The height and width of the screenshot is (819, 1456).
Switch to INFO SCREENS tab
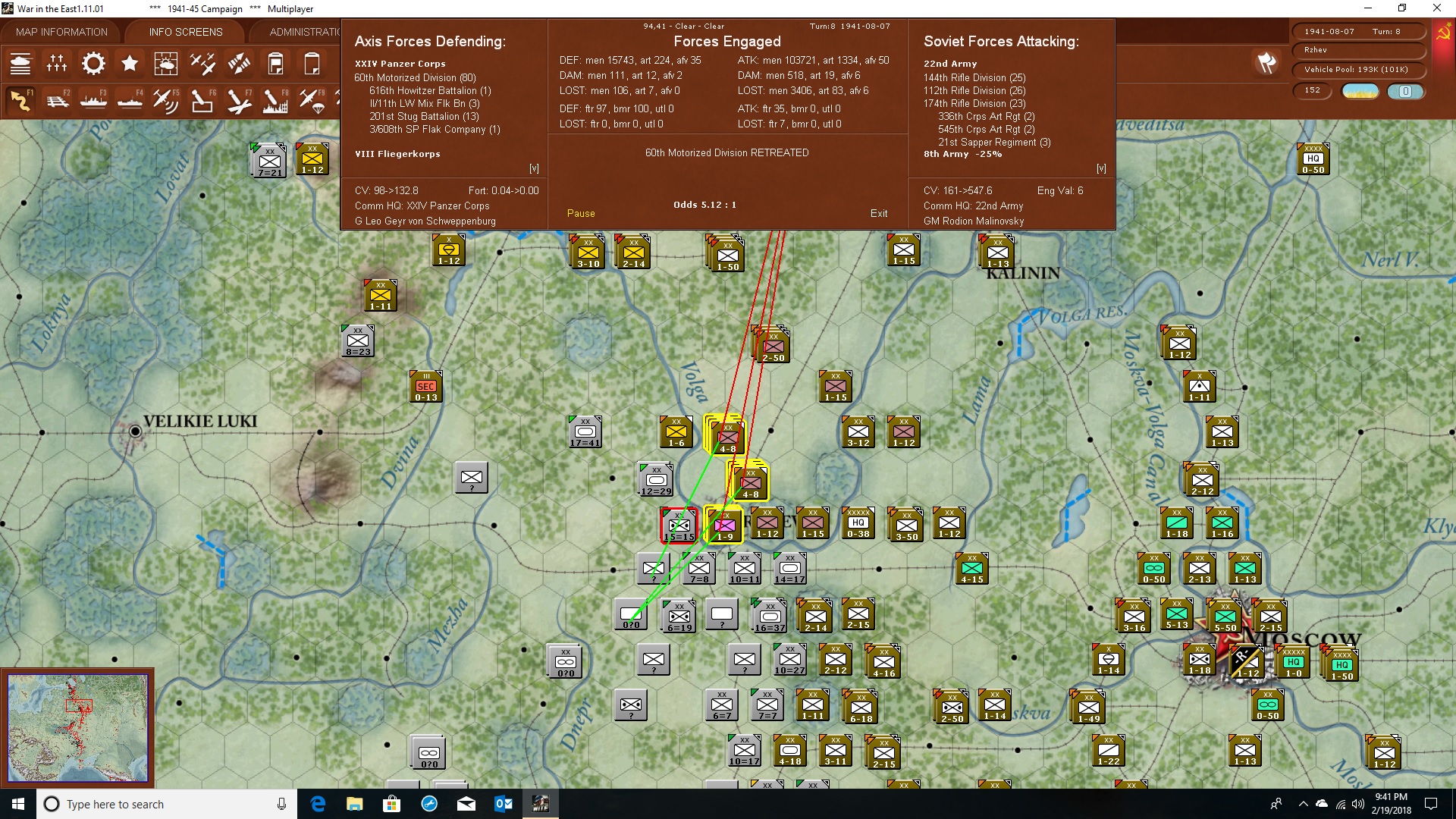pyautogui.click(x=186, y=32)
